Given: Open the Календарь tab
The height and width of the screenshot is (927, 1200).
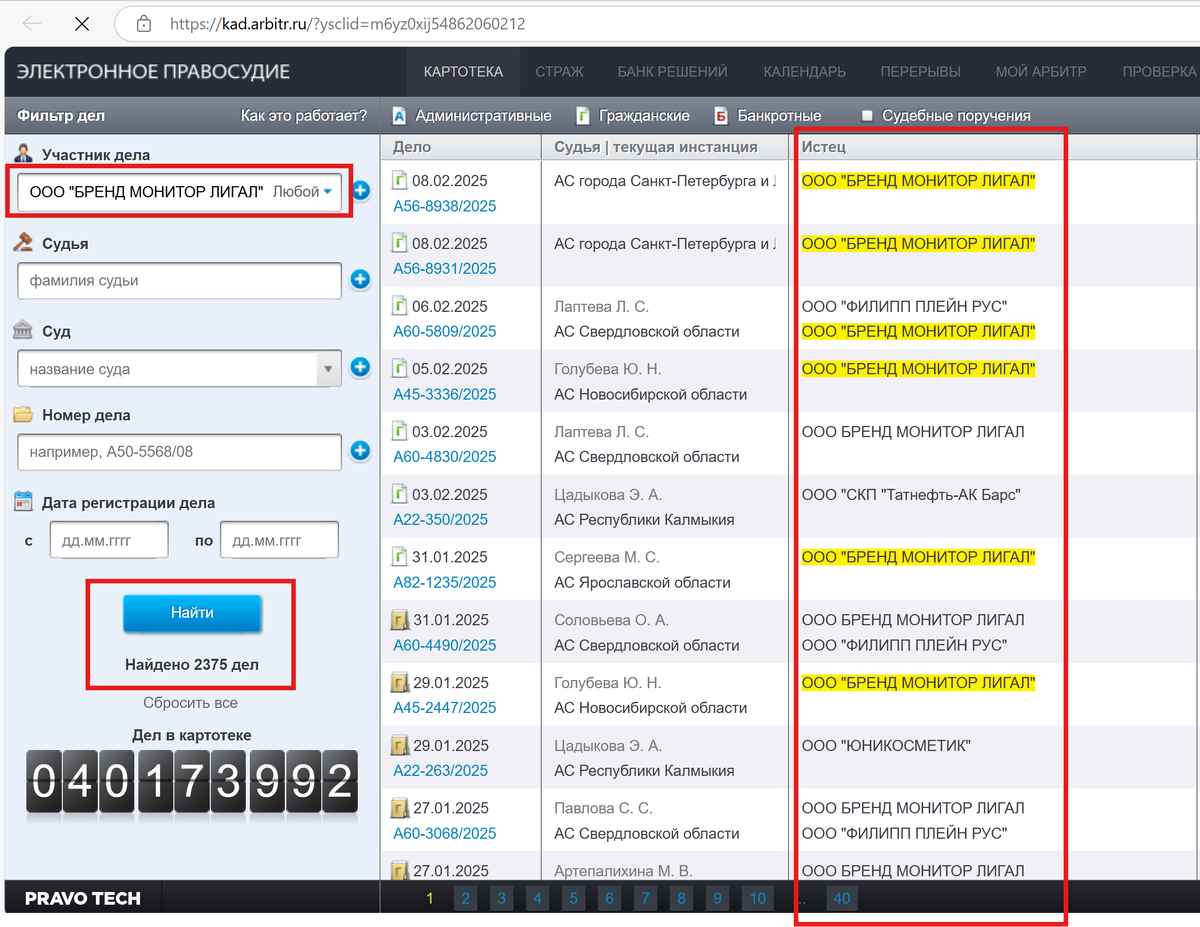Looking at the screenshot, I should tap(804, 71).
